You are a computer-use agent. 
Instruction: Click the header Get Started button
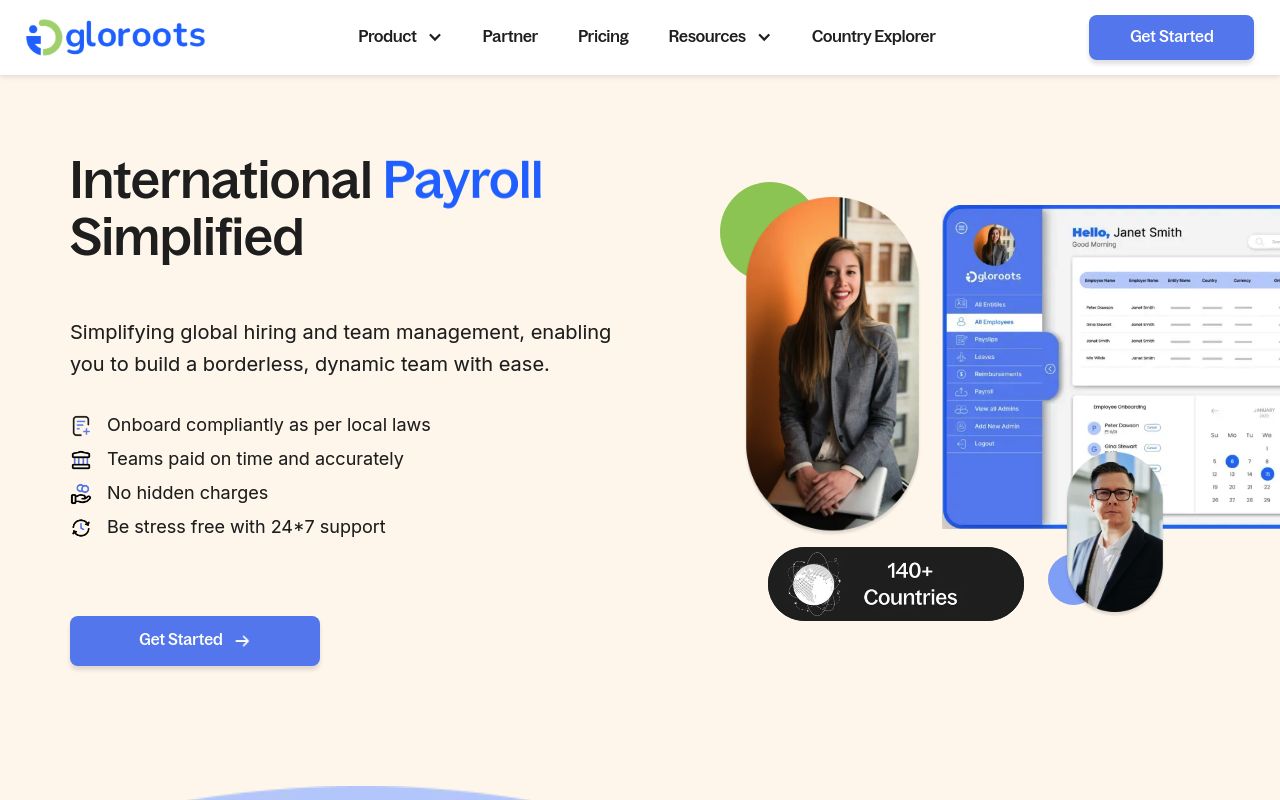click(x=1171, y=37)
